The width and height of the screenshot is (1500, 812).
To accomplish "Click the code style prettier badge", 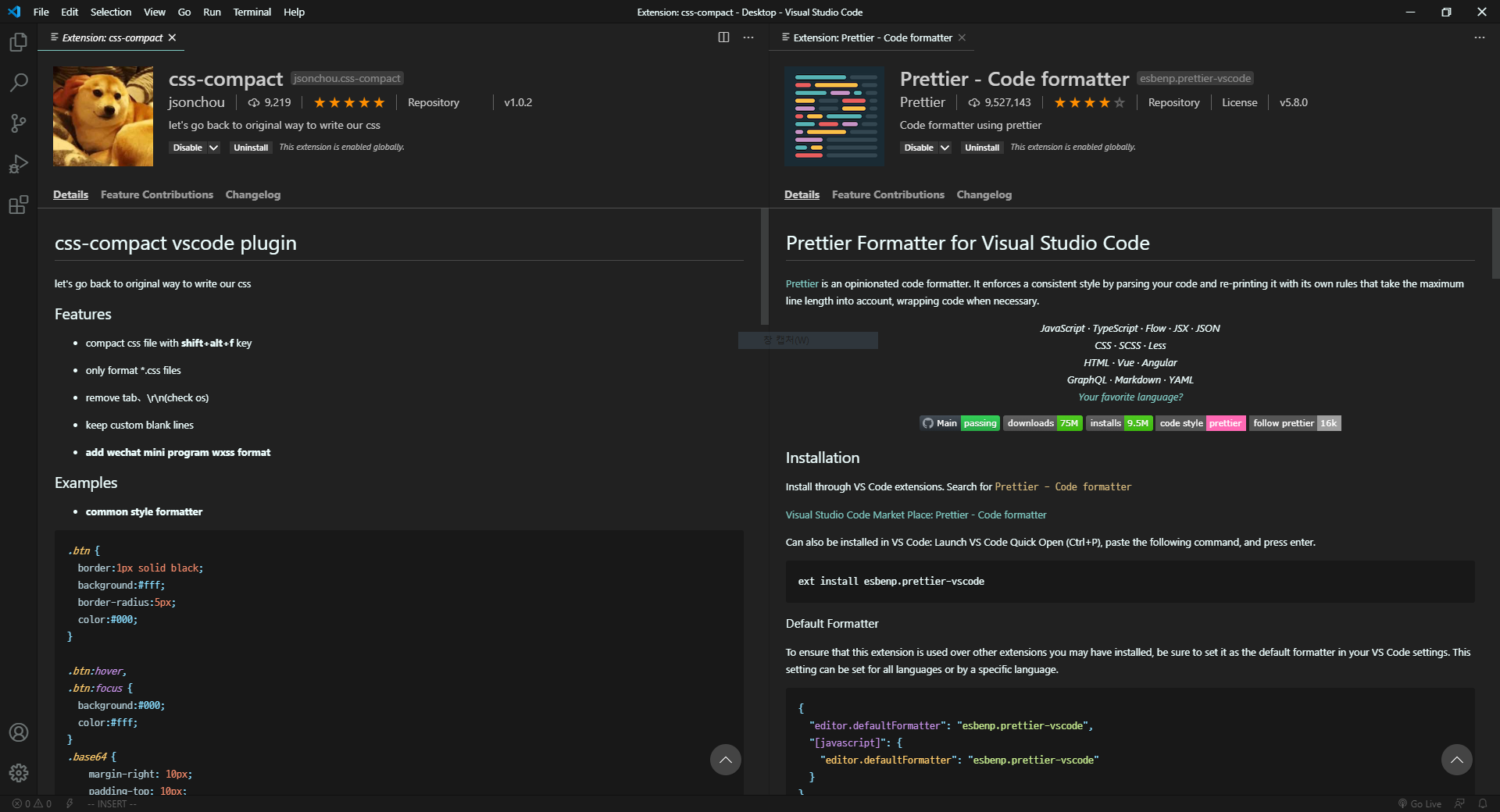I will tap(1200, 423).
